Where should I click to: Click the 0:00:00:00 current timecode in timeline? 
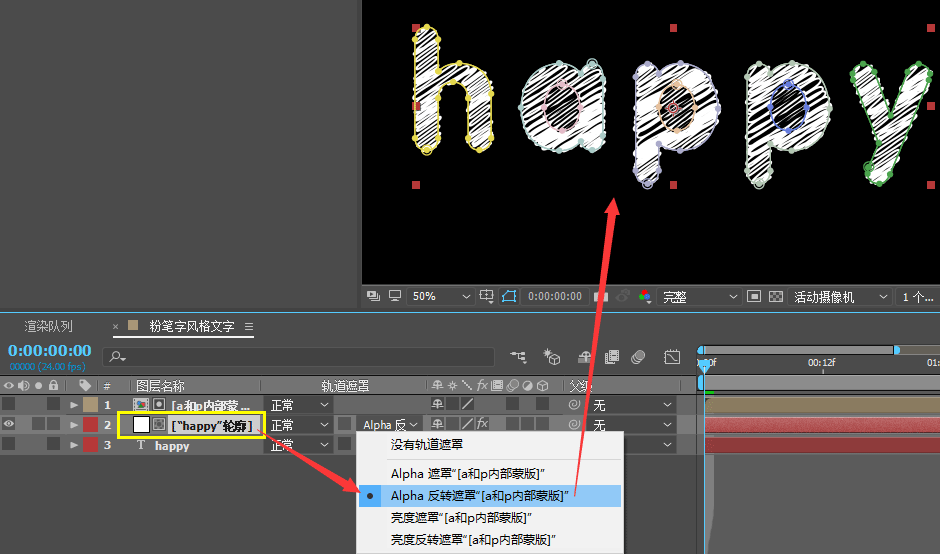click(49, 351)
